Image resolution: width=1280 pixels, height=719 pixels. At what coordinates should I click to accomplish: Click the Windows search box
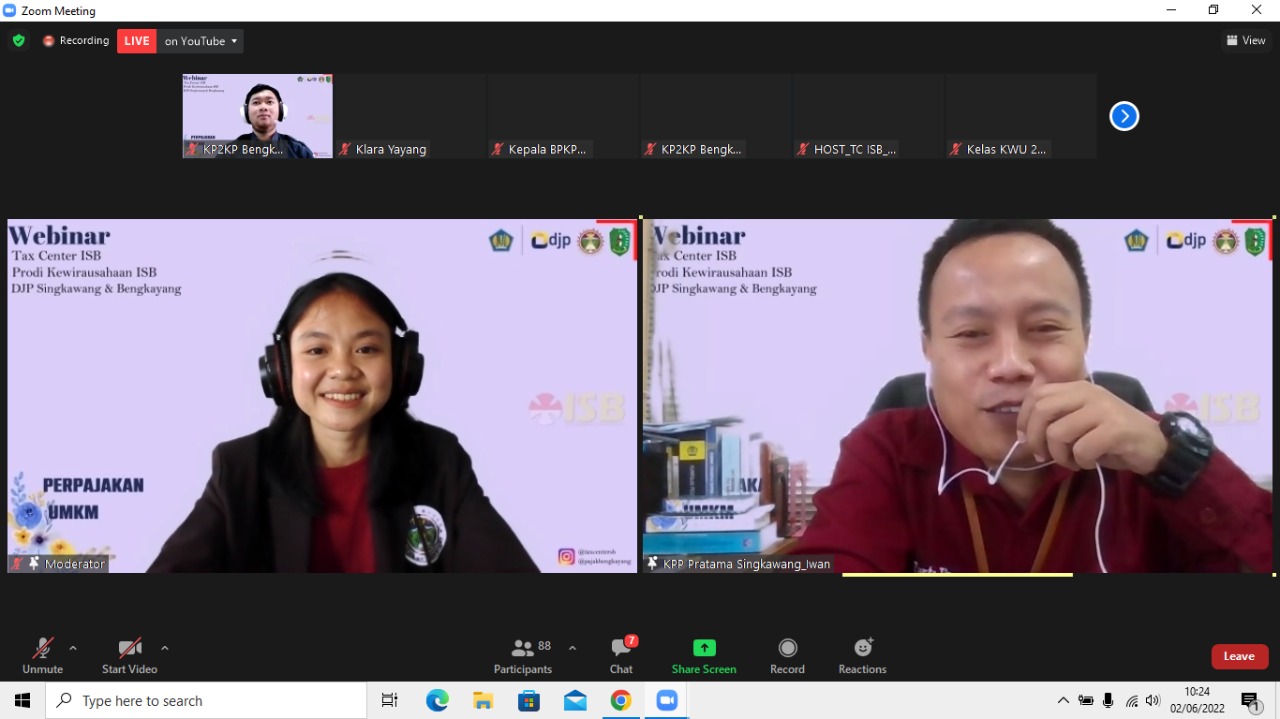[x=206, y=701]
